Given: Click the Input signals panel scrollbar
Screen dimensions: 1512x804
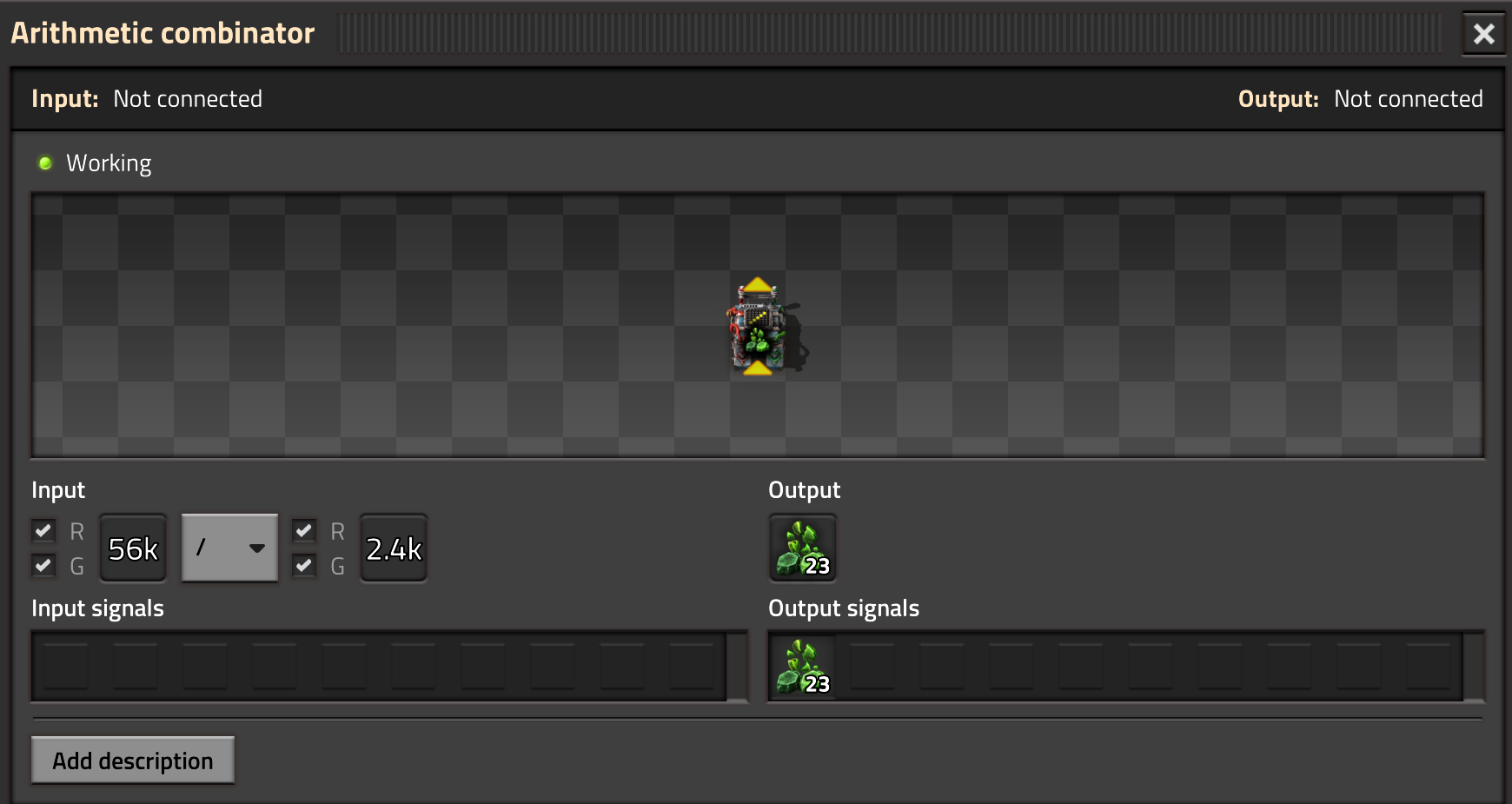Looking at the screenshot, I should (x=737, y=666).
